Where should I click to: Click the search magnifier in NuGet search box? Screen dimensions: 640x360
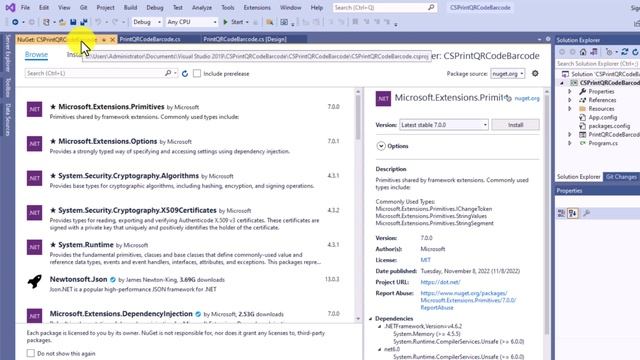(x=168, y=73)
